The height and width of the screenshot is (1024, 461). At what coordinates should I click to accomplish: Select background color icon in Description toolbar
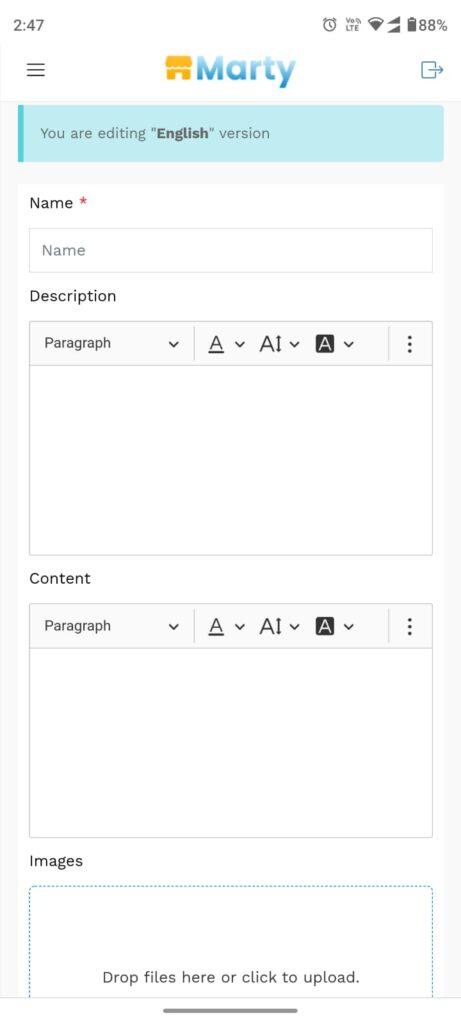coord(325,344)
